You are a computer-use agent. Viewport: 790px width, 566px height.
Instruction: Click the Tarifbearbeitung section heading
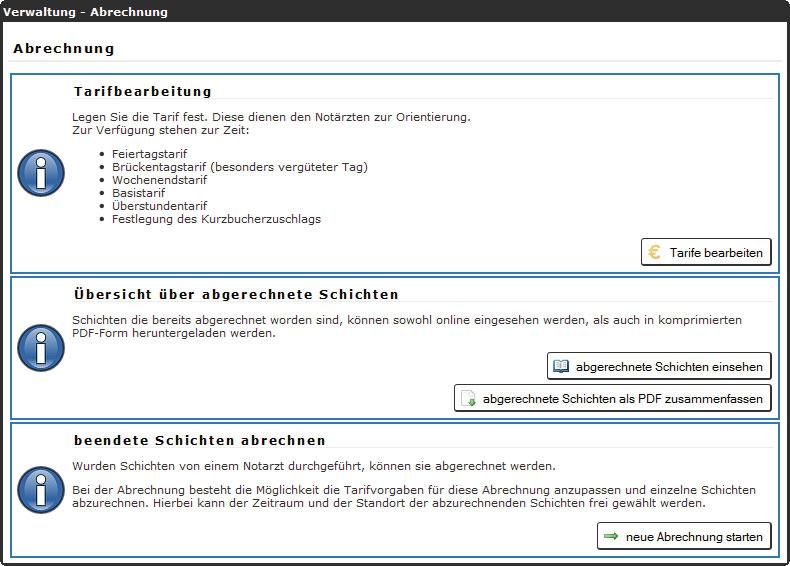143,91
